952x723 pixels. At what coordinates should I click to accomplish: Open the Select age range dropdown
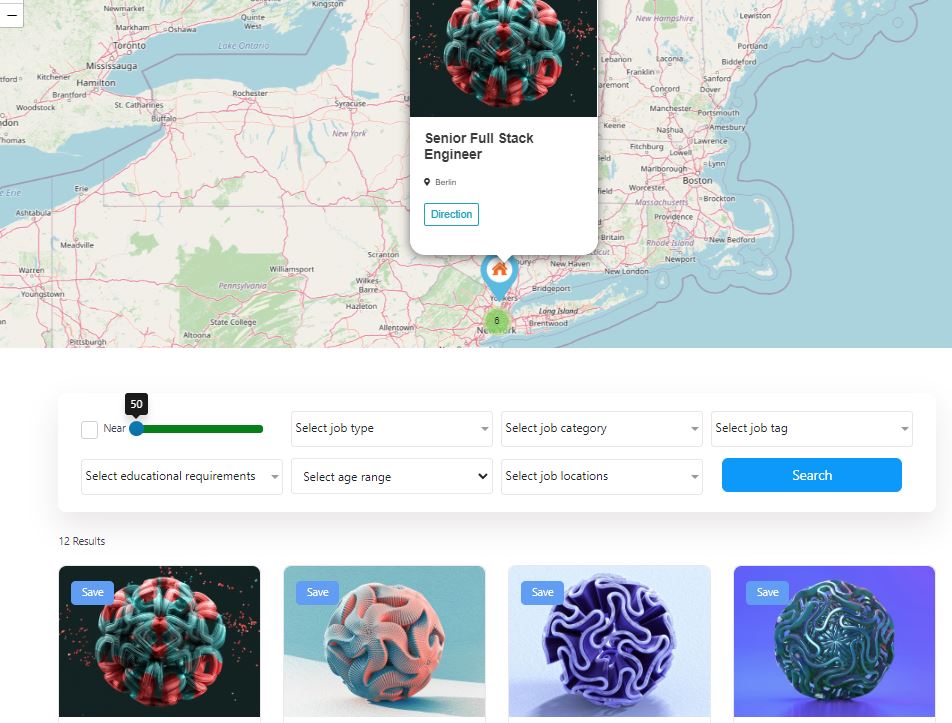[x=392, y=477]
